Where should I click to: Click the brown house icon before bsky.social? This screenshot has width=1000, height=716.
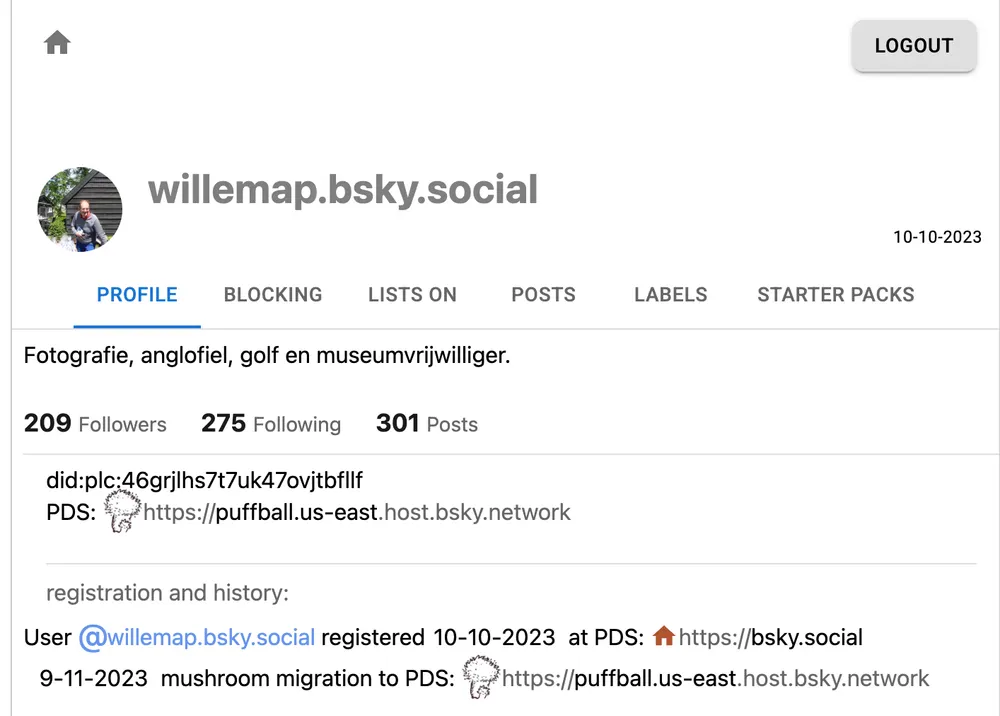(664, 636)
